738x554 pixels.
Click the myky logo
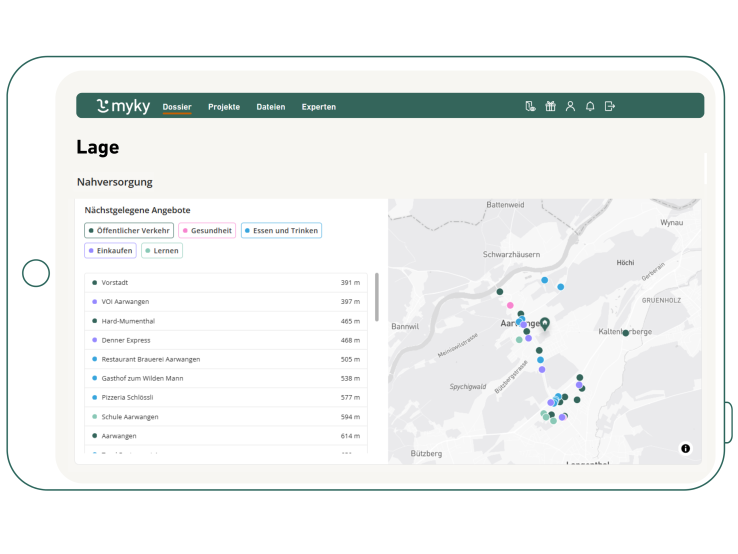123,106
